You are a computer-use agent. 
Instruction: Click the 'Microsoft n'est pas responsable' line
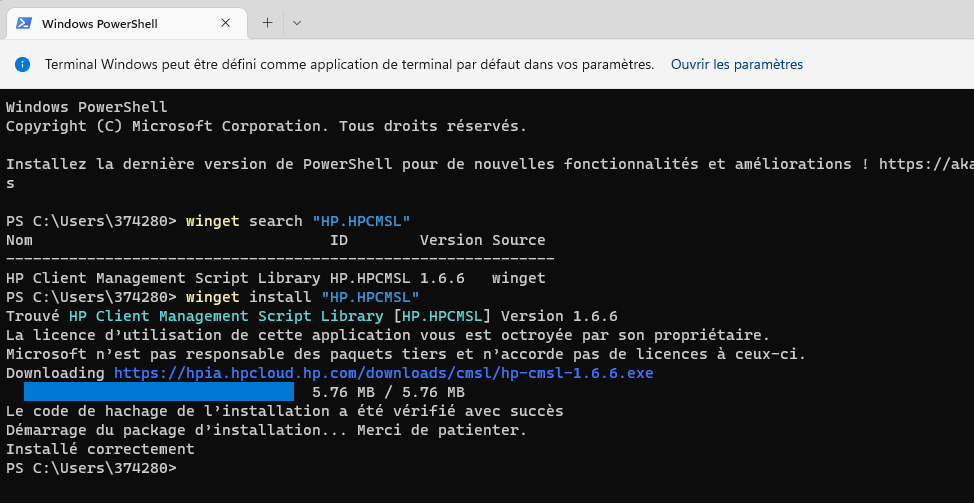pos(406,354)
